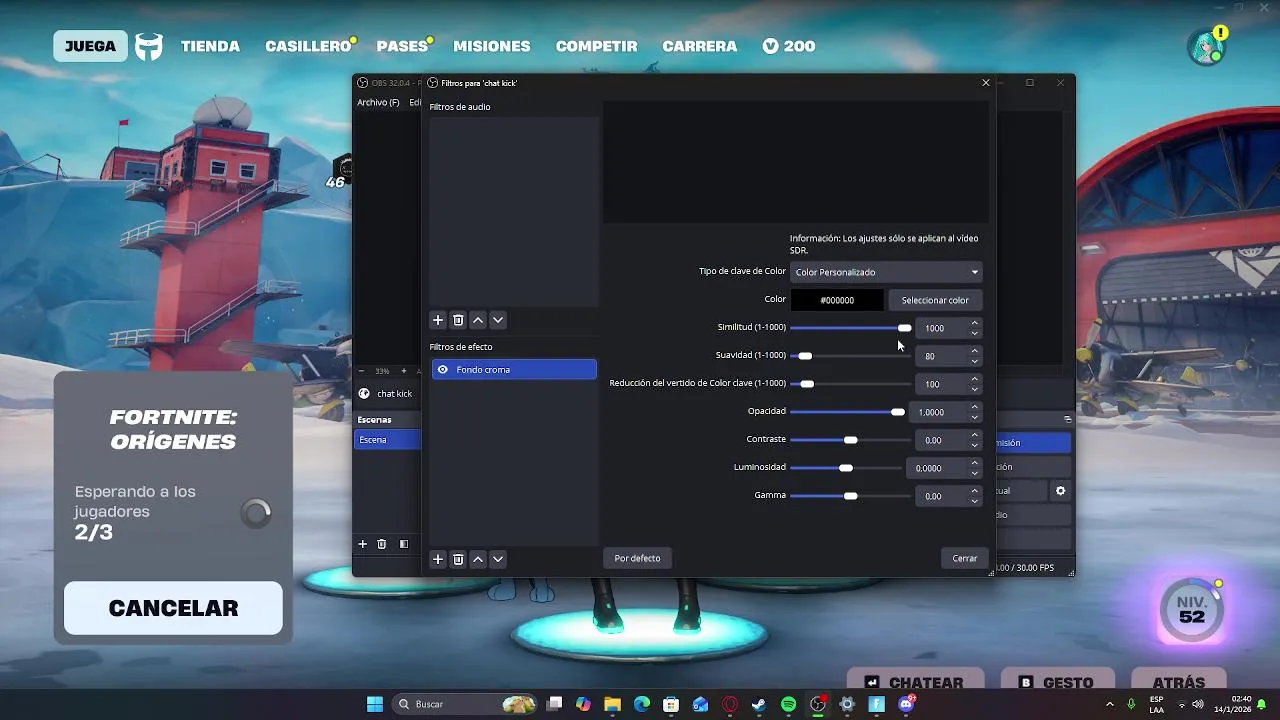
Task: Open Discord from the taskbar
Action: coord(906,704)
